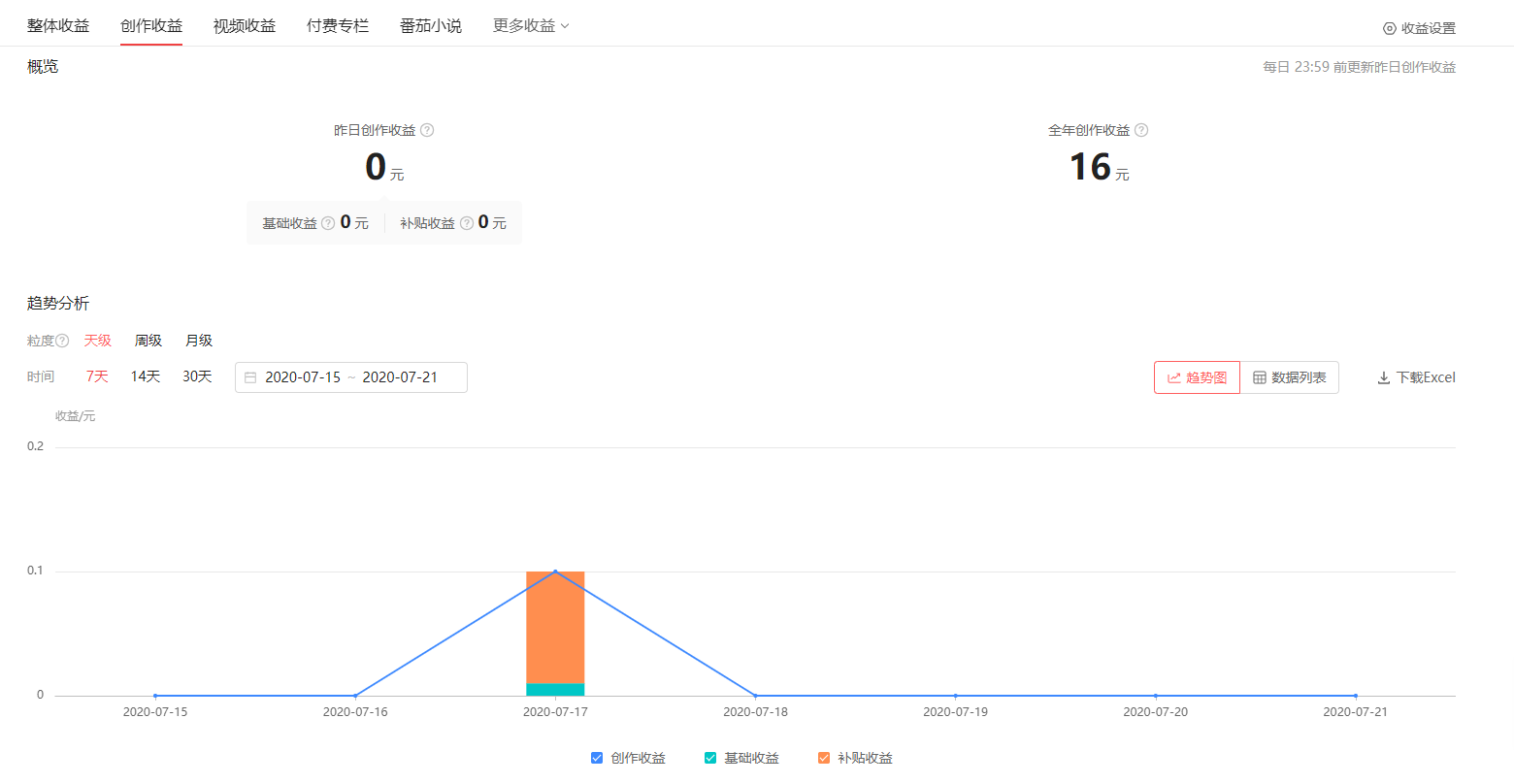
Task: Click the help icon next to 粒度
Action: [61, 341]
